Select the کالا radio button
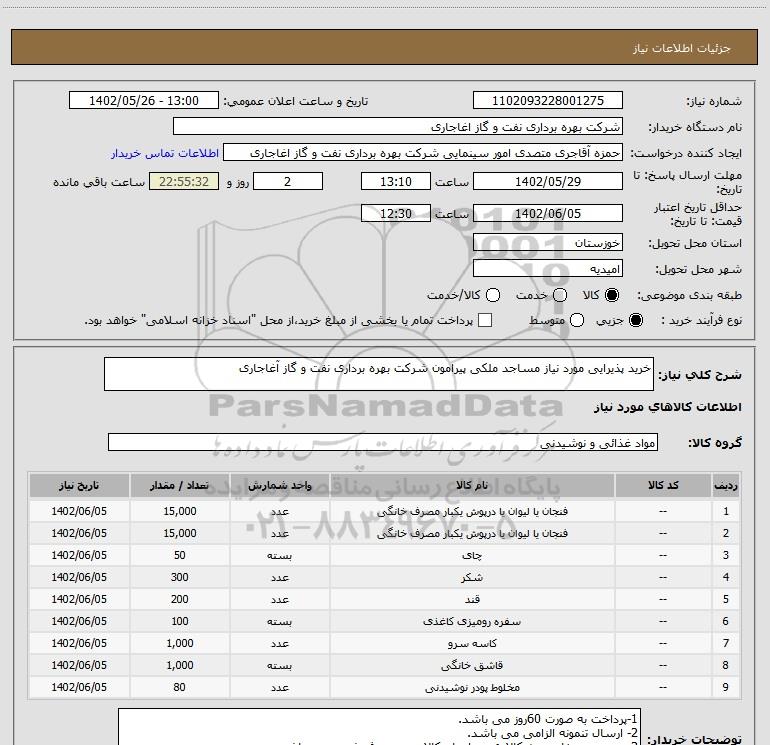770x745 pixels. [612, 295]
